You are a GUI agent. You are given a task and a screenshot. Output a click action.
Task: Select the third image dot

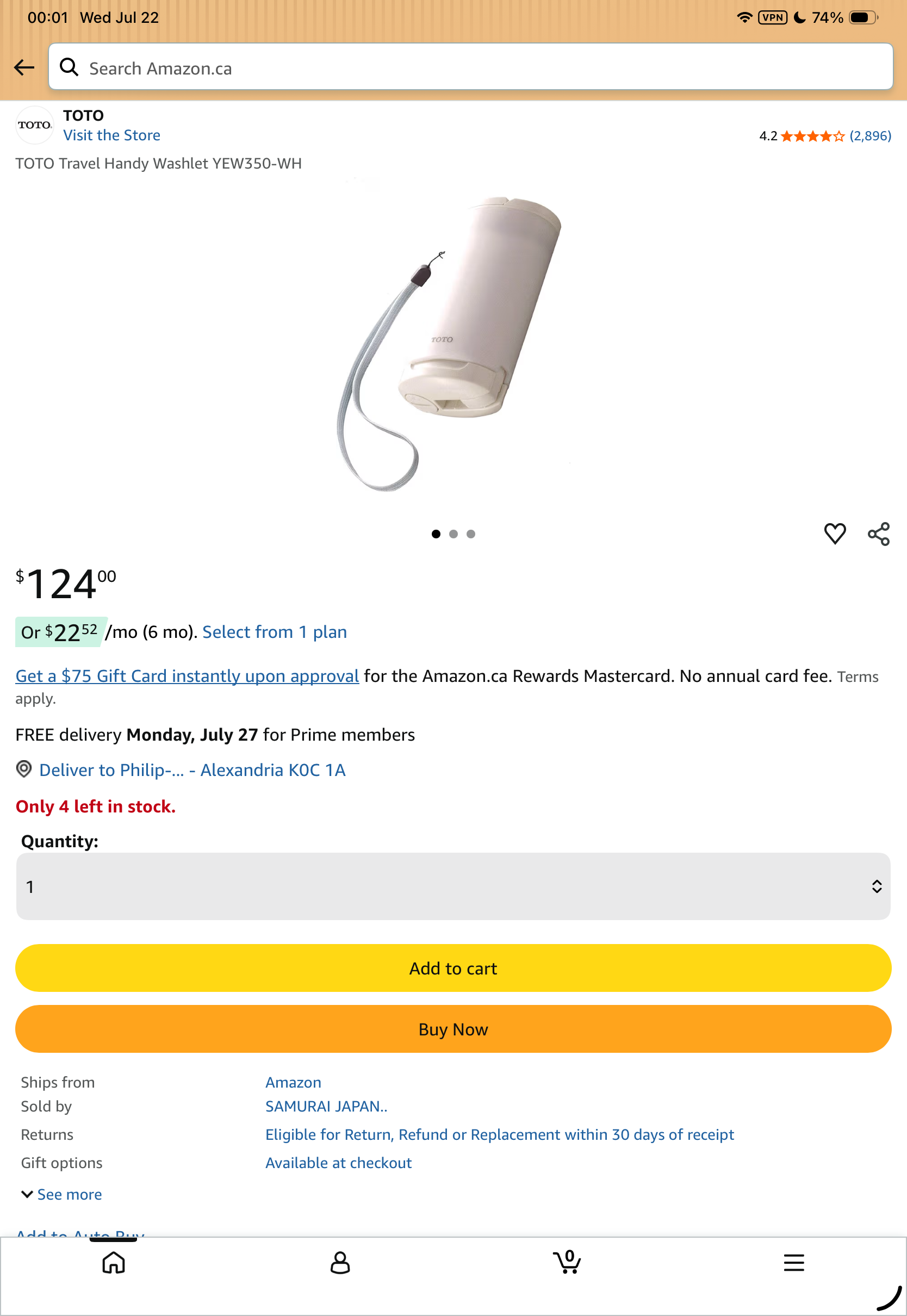pos(470,533)
